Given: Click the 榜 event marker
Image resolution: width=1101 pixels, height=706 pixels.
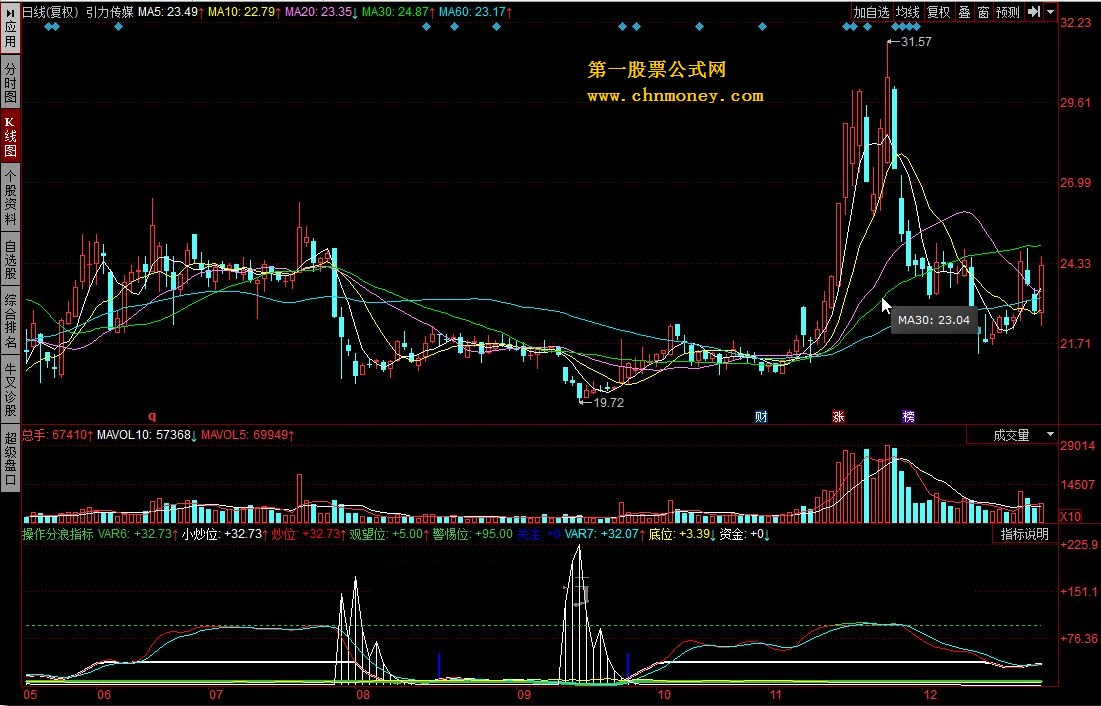Looking at the screenshot, I should click(909, 417).
